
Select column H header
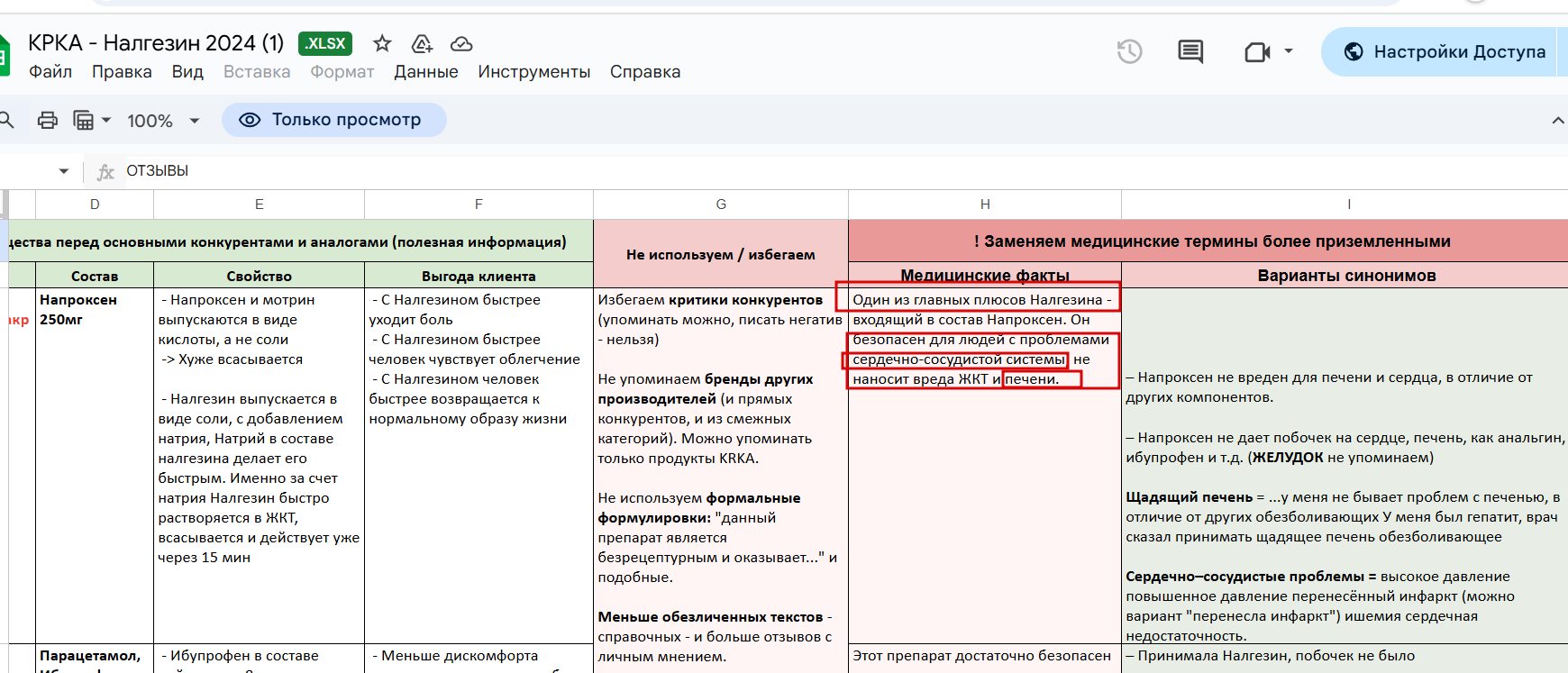coord(985,205)
